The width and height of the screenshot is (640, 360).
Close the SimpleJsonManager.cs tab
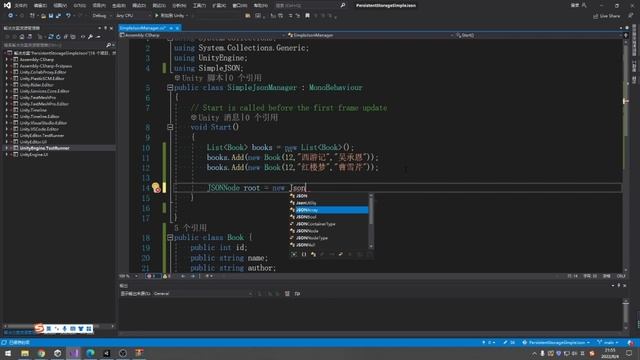click(x=177, y=28)
